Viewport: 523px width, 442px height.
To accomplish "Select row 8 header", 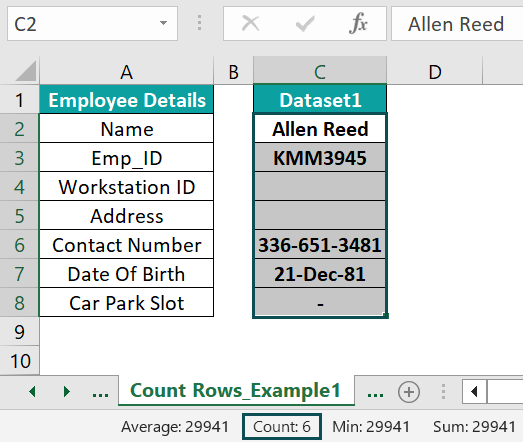I will tap(19, 303).
